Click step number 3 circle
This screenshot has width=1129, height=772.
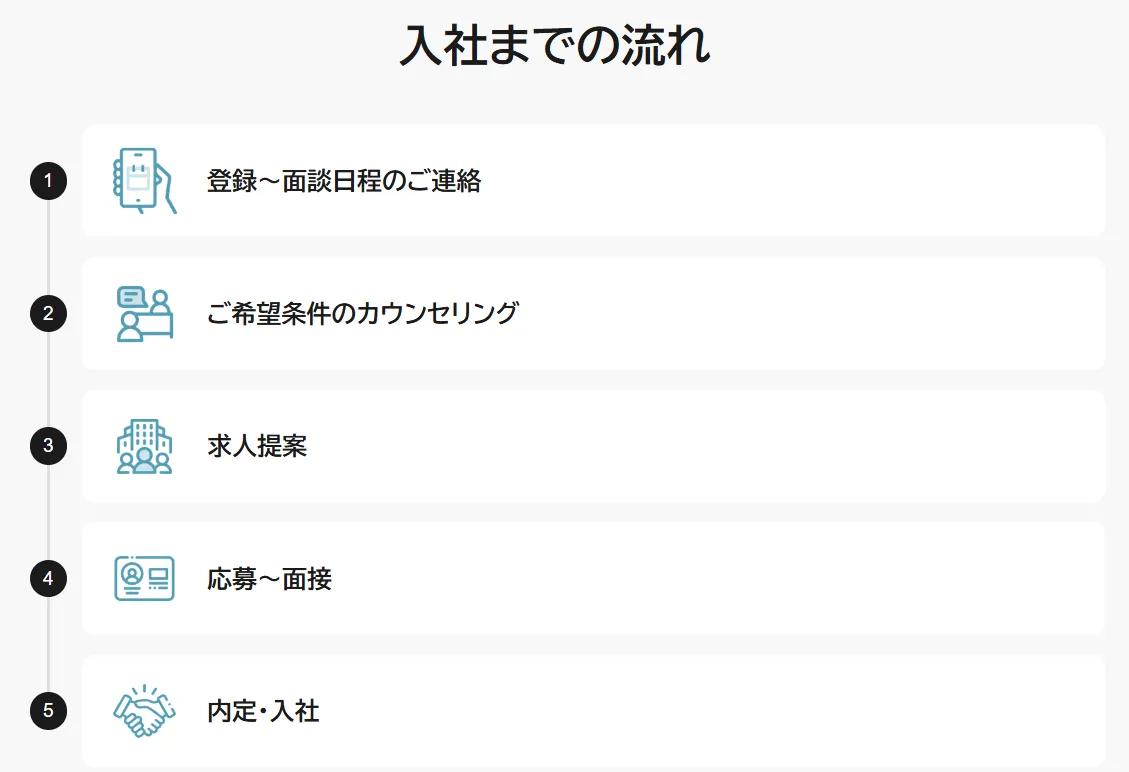coord(48,446)
